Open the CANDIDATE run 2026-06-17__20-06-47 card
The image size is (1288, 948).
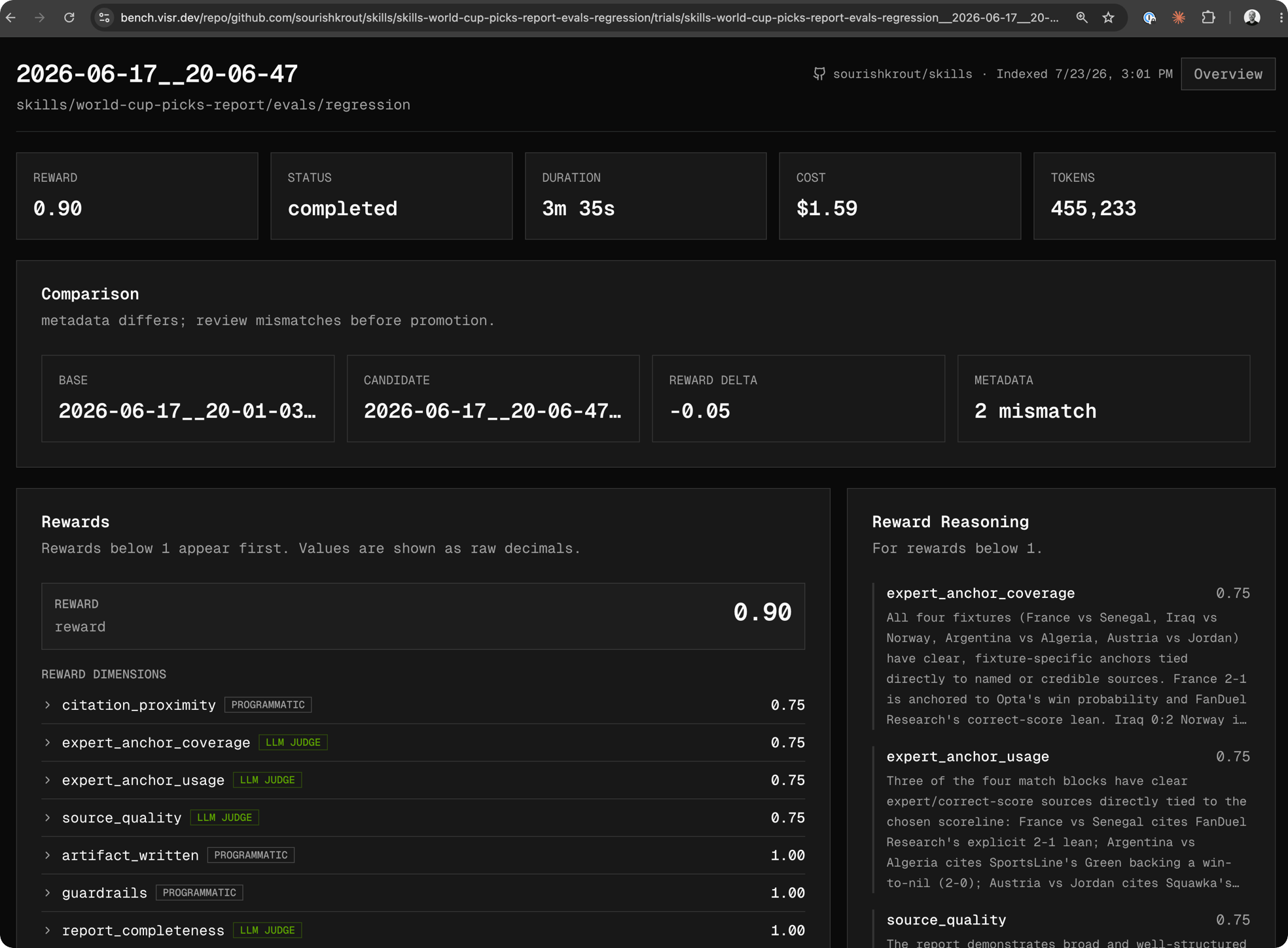pos(493,398)
